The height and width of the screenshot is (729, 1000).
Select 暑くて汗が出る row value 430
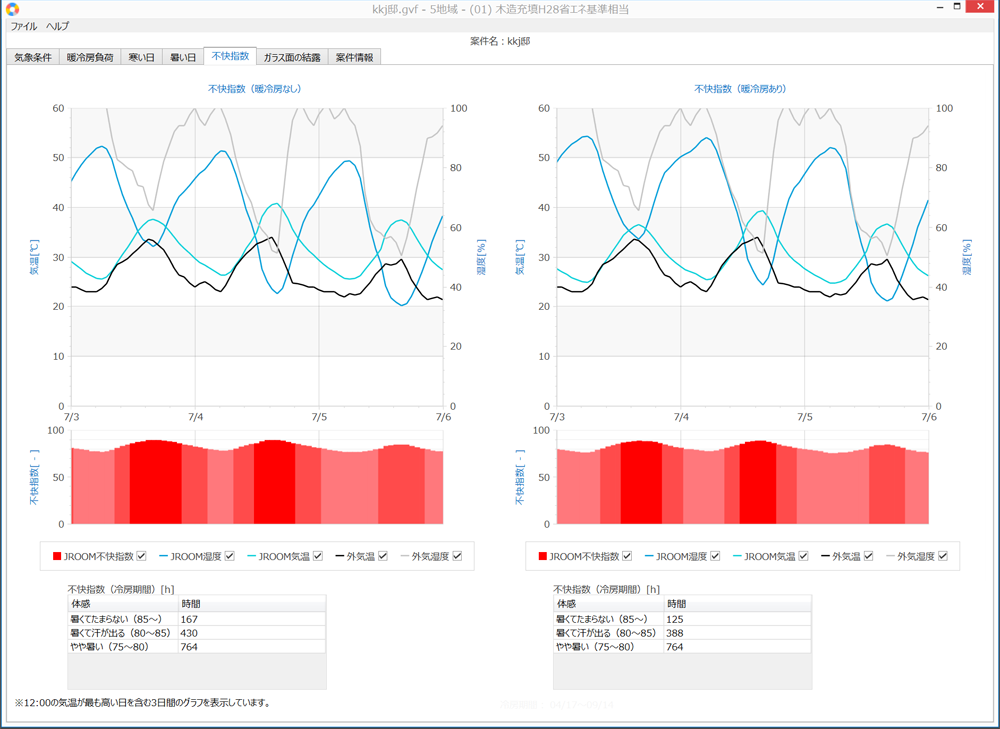coord(189,633)
